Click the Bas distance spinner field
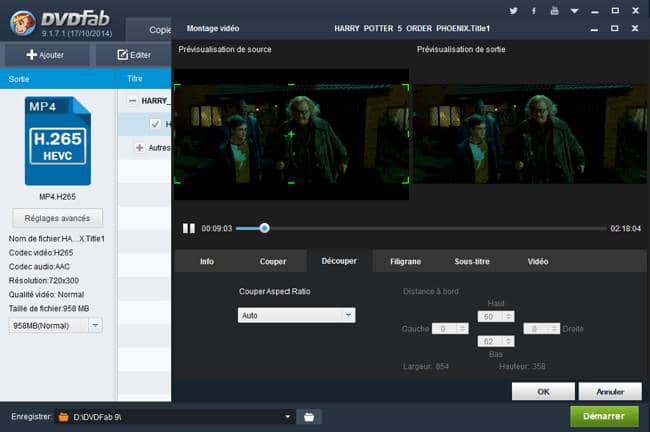This screenshot has width=650, height=432. [x=496, y=341]
